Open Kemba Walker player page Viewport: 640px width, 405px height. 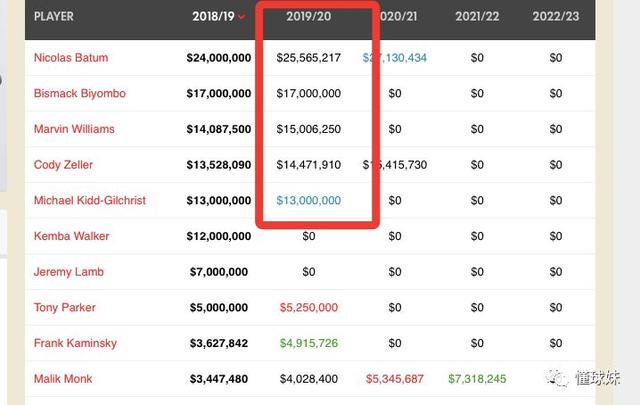(71, 237)
